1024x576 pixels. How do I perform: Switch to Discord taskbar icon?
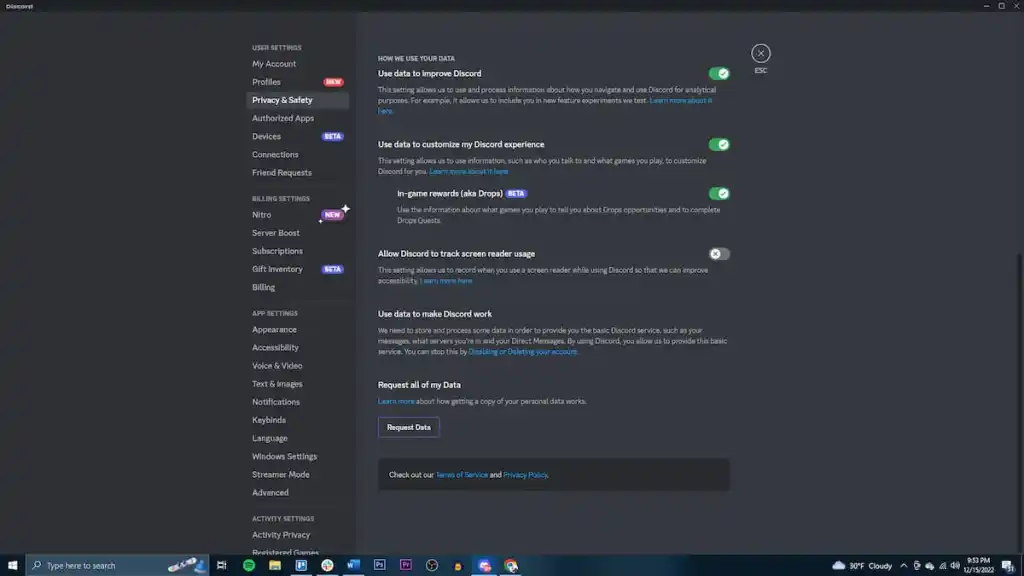click(x=485, y=566)
